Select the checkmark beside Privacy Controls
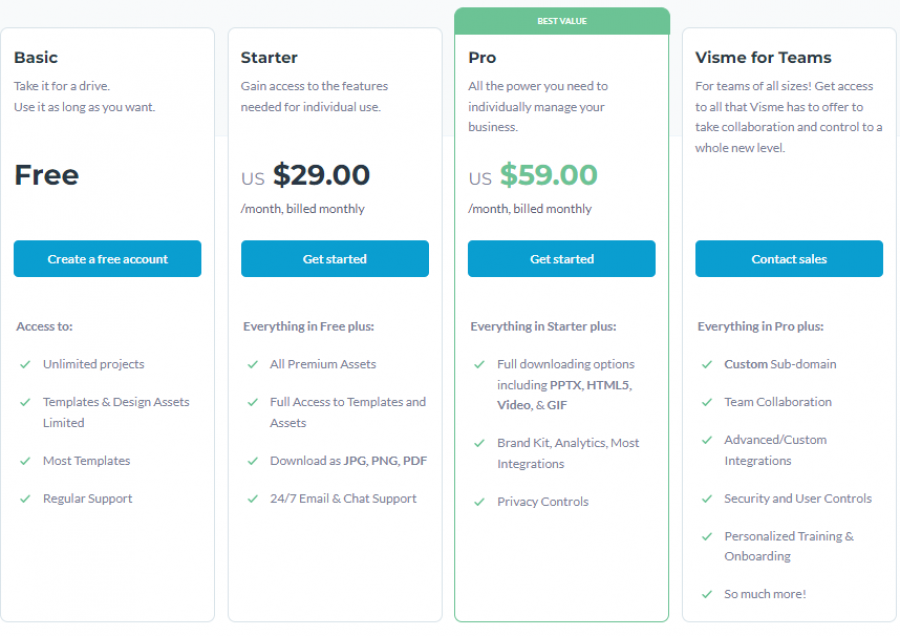The height and width of the screenshot is (636, 900). [x=480, y=502]
